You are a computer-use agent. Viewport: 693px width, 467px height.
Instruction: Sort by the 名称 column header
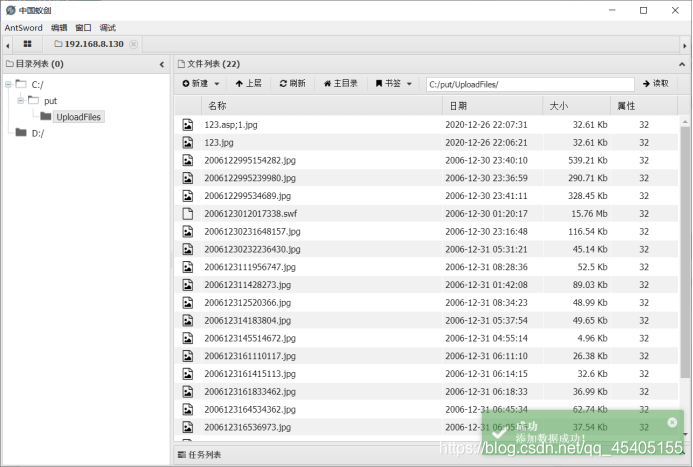(x=322, y=106)
